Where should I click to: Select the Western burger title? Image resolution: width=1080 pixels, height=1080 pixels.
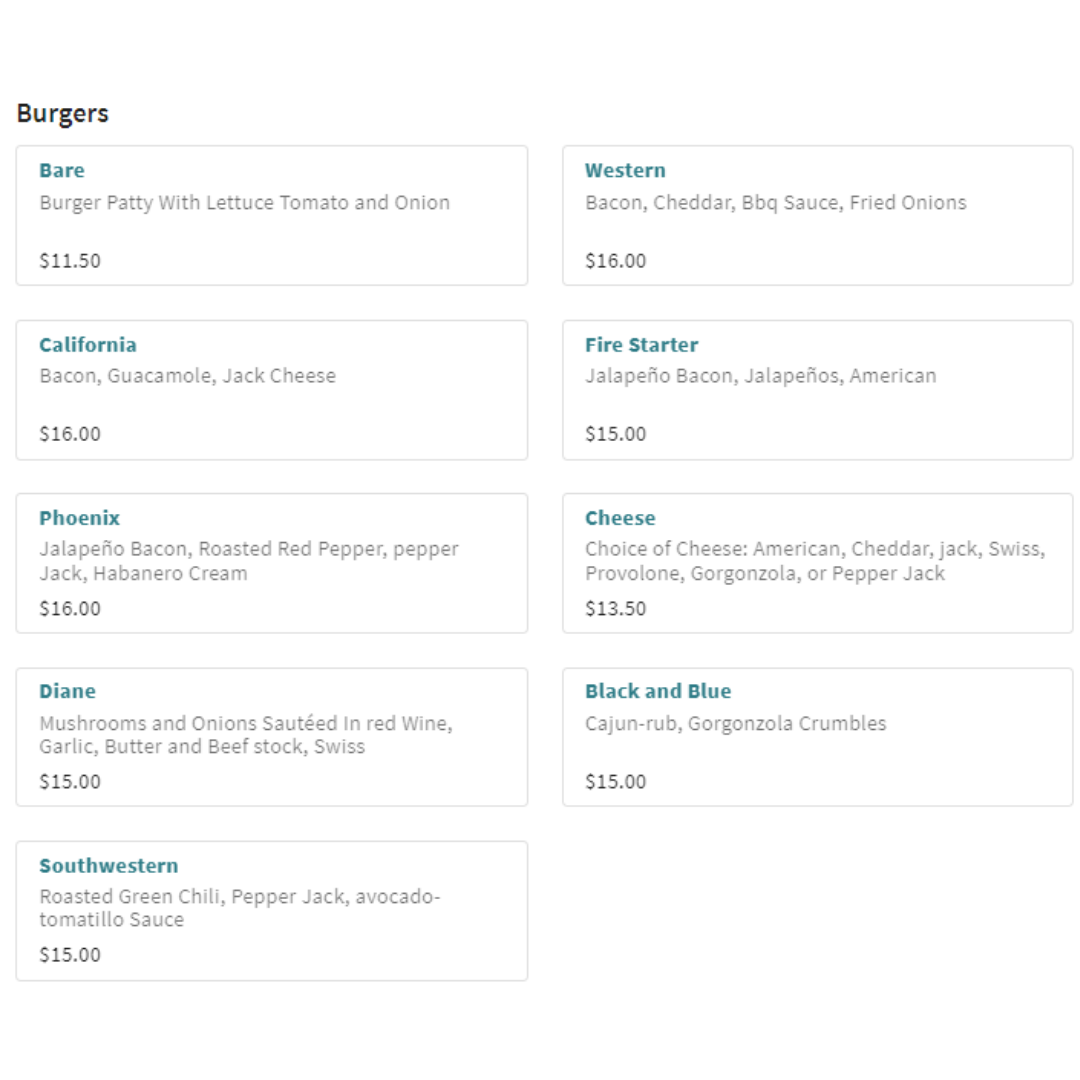625,171
